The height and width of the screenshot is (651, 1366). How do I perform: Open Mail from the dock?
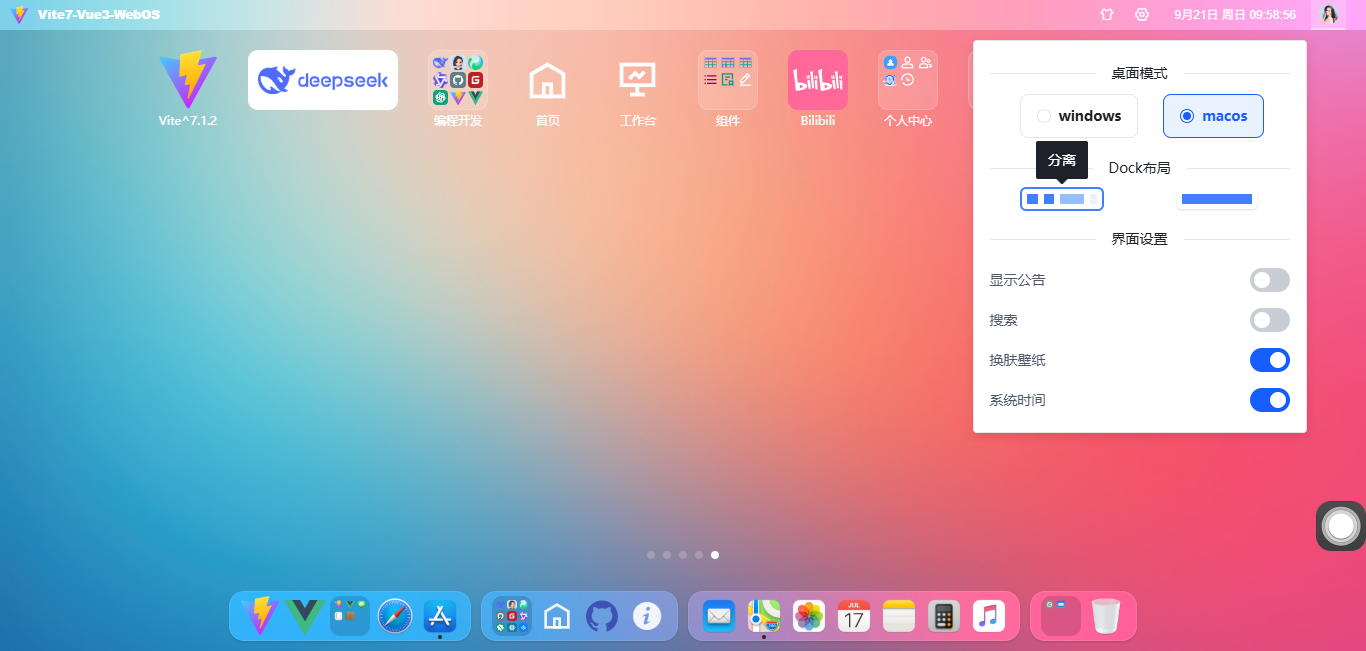point(719,616)
